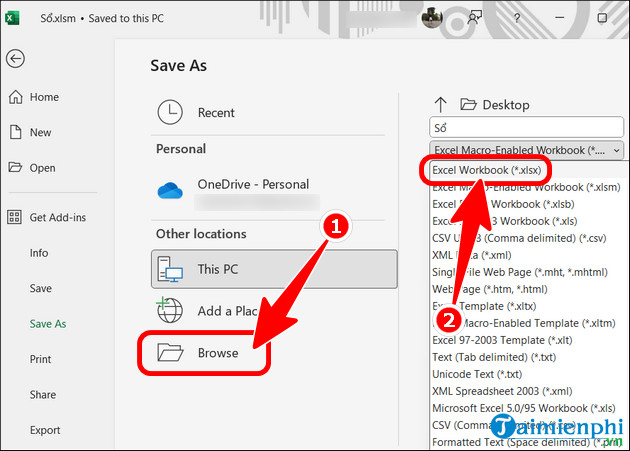This screenshot has height=451, width=630.
Task: Choose the 97-2003 Workbook (*.xls) option
Action: 505,221
